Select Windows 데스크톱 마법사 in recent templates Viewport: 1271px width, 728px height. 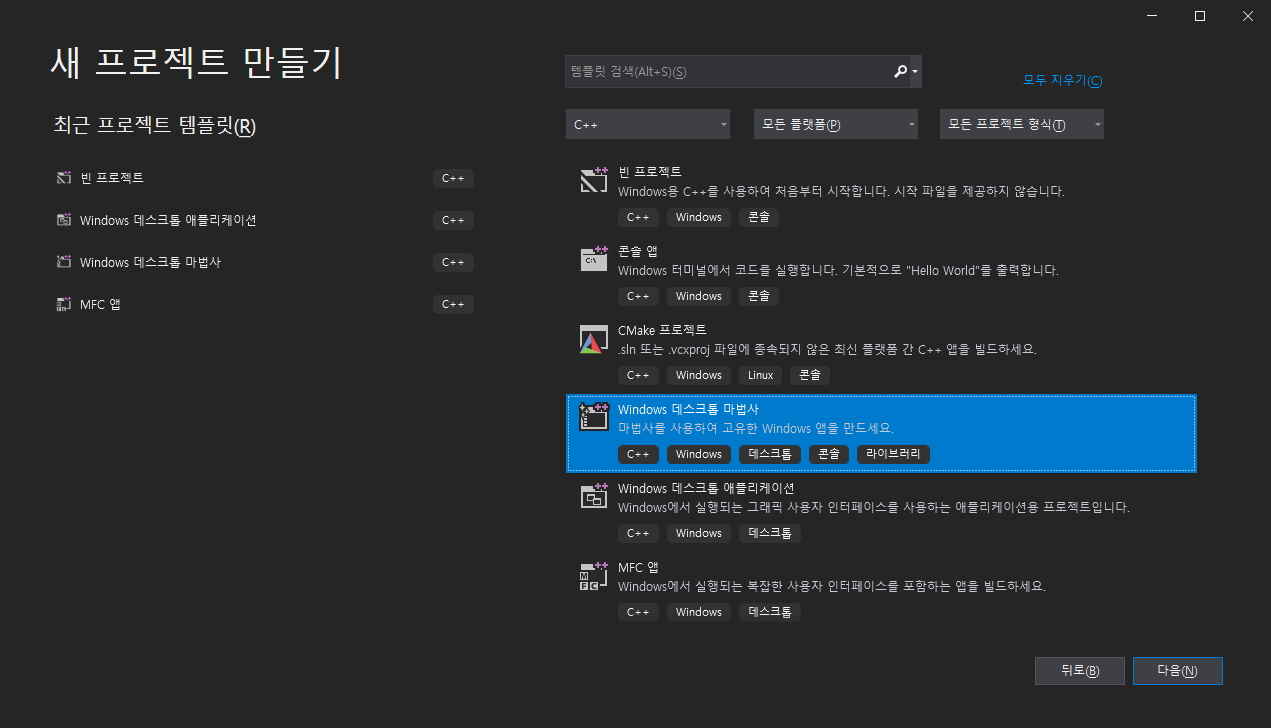click(x=150, y=262)
